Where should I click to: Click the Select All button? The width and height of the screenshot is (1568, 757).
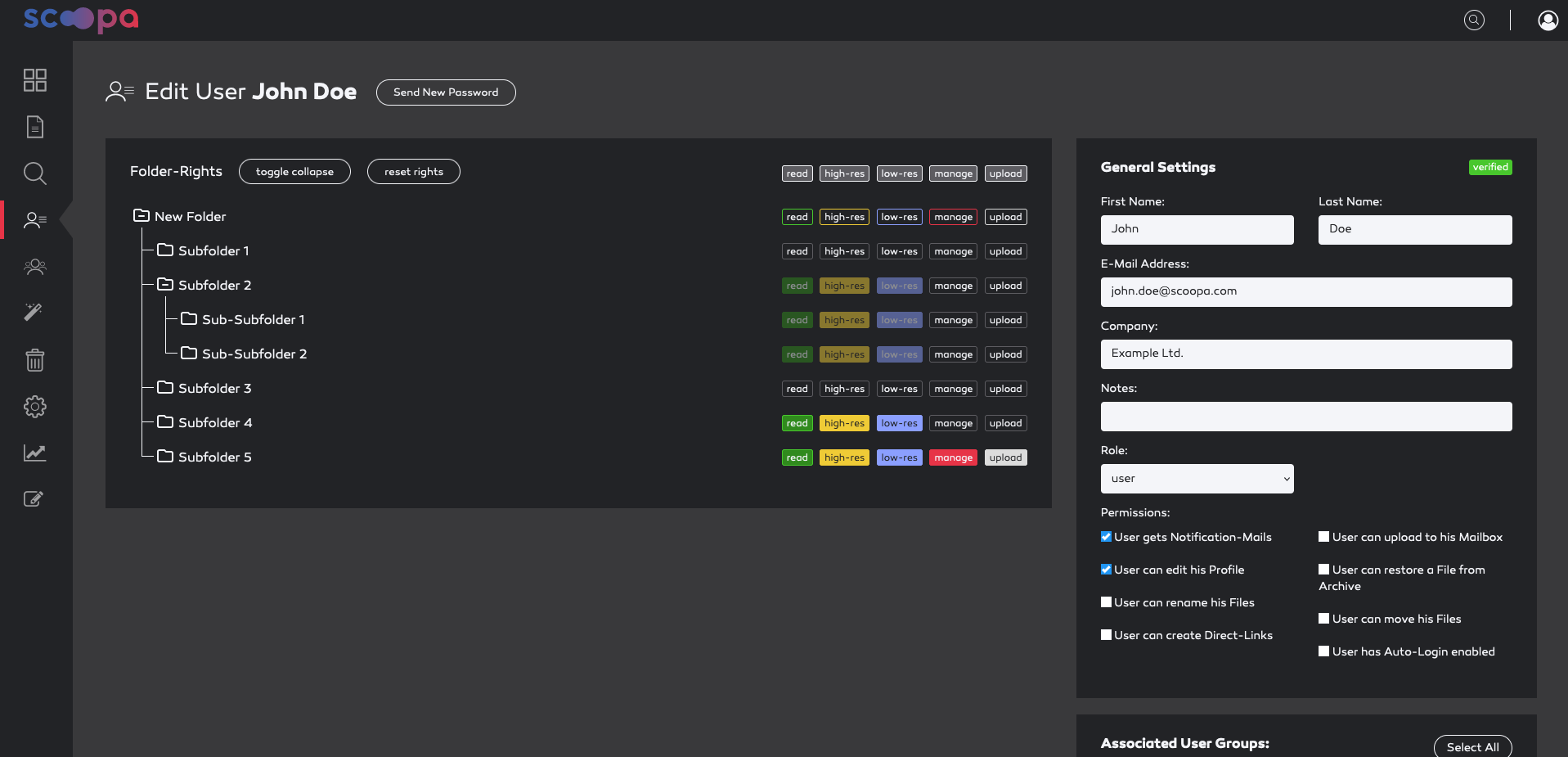click(x=1472, y=746)
